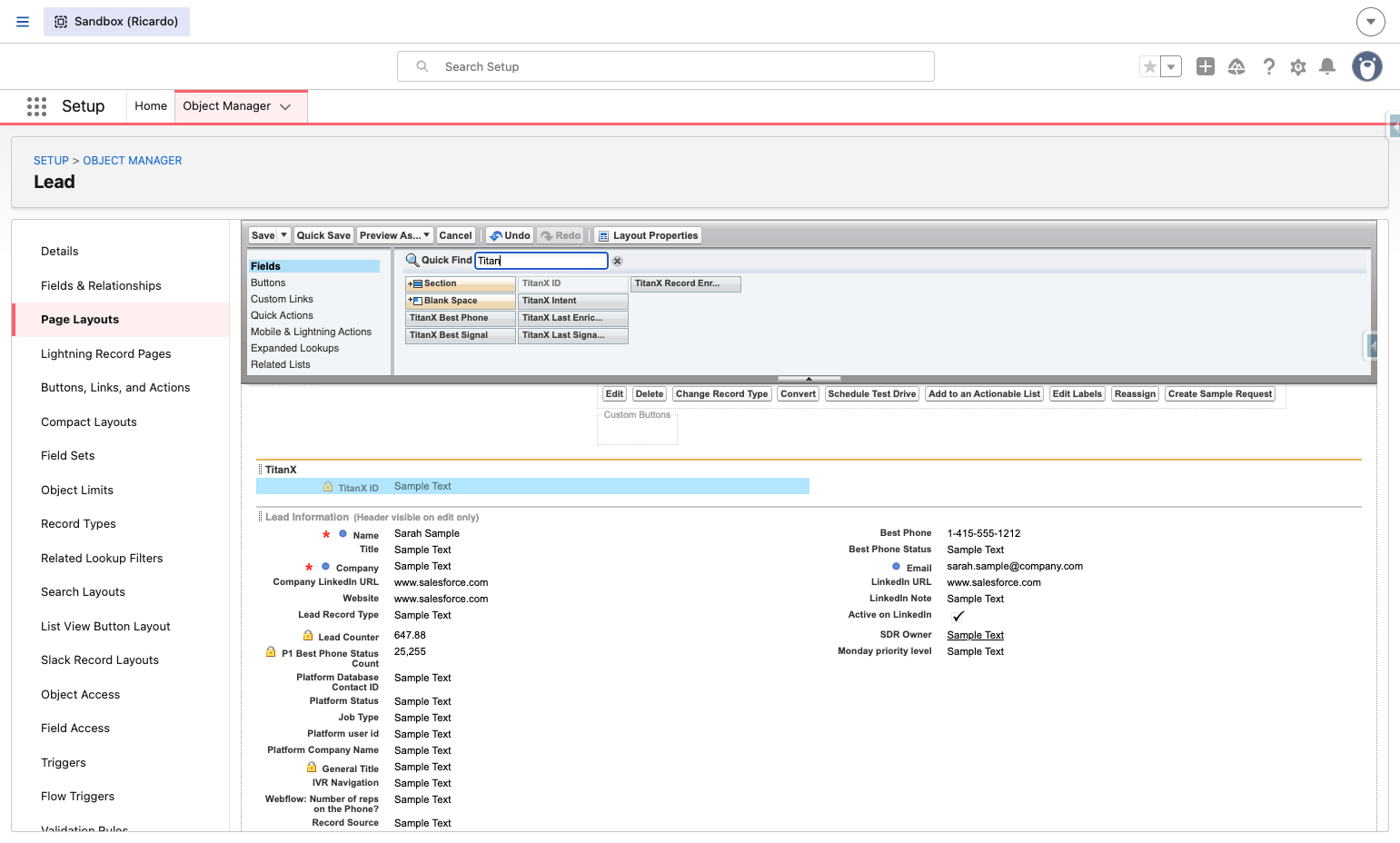Click the Convert button in layout
1400x843 pixels.
(799, 394)
